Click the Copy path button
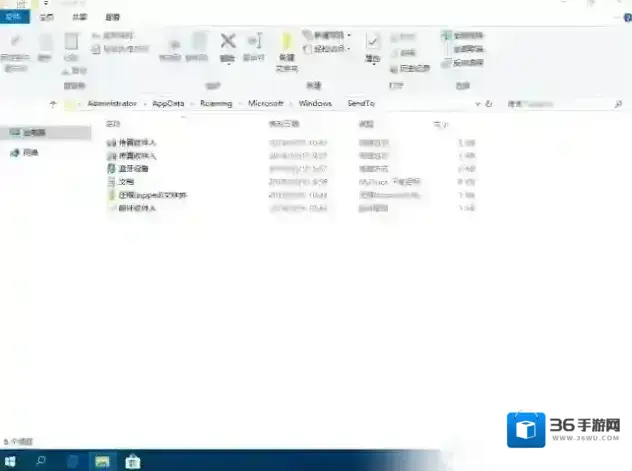The image size is (632, 471). [x=113, y=35]
